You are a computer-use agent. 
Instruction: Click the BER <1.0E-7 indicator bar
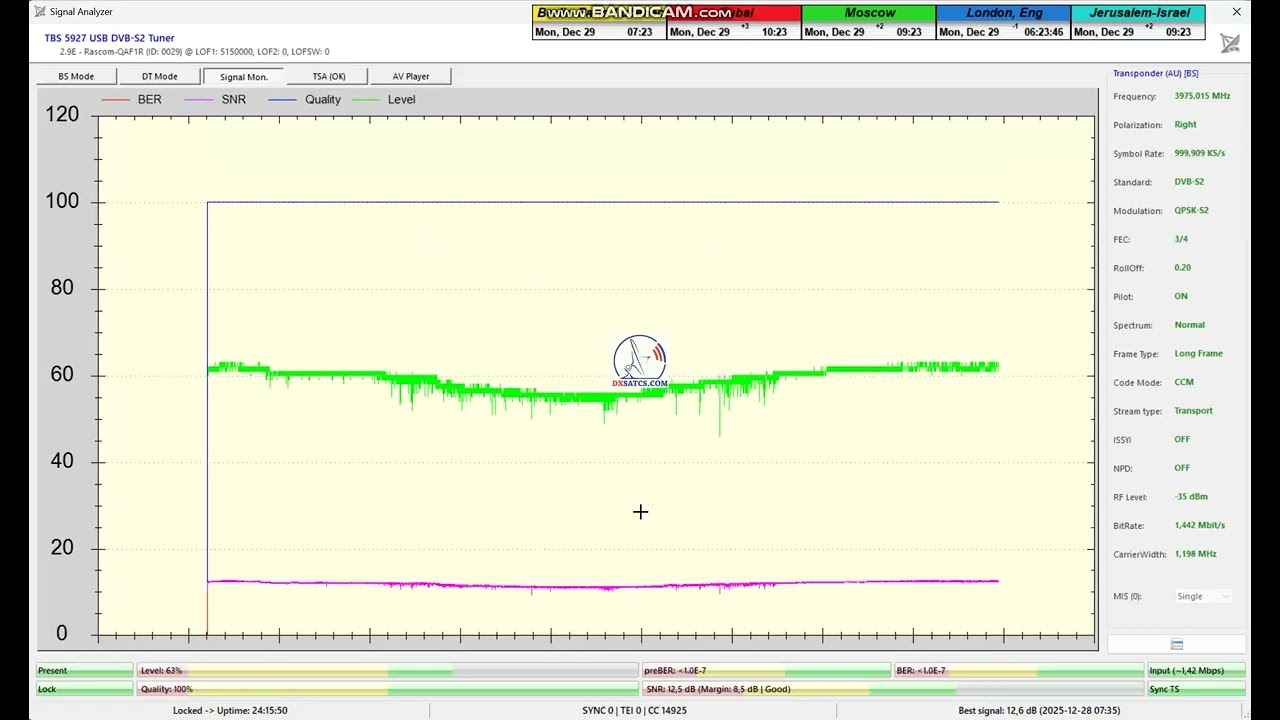tap(1018, 671)
